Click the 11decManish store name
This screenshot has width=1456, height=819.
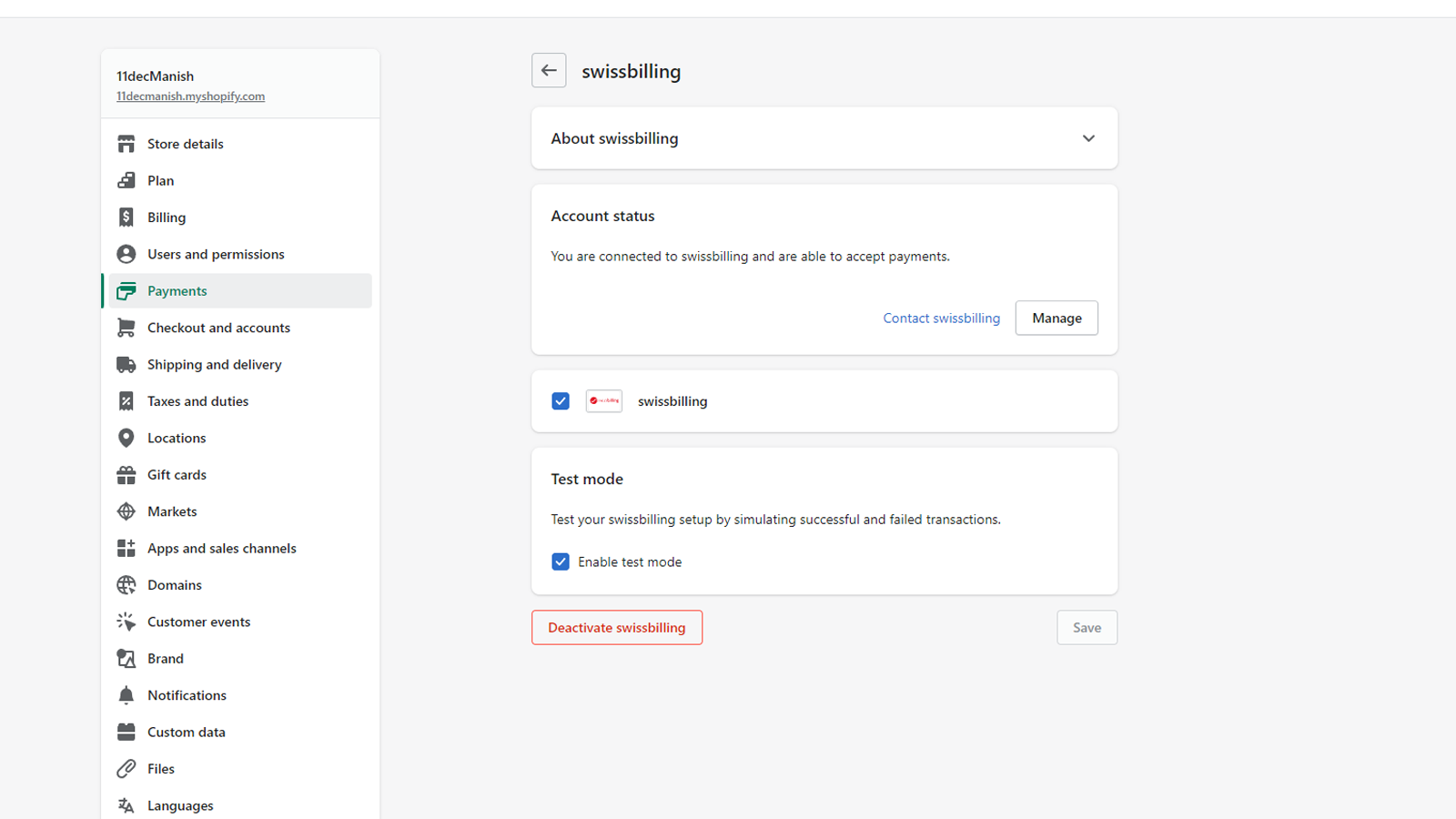pos(155,76)
